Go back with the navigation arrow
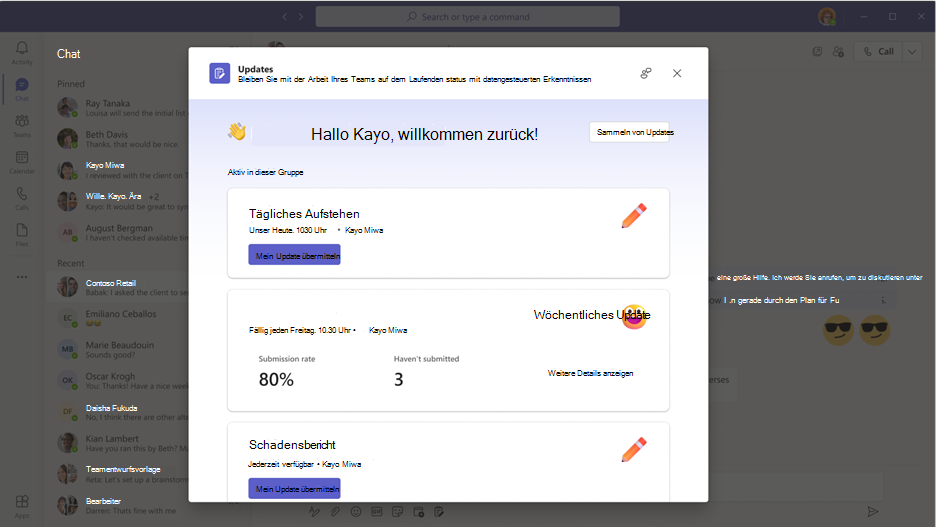936x527 pixels. 285,17
